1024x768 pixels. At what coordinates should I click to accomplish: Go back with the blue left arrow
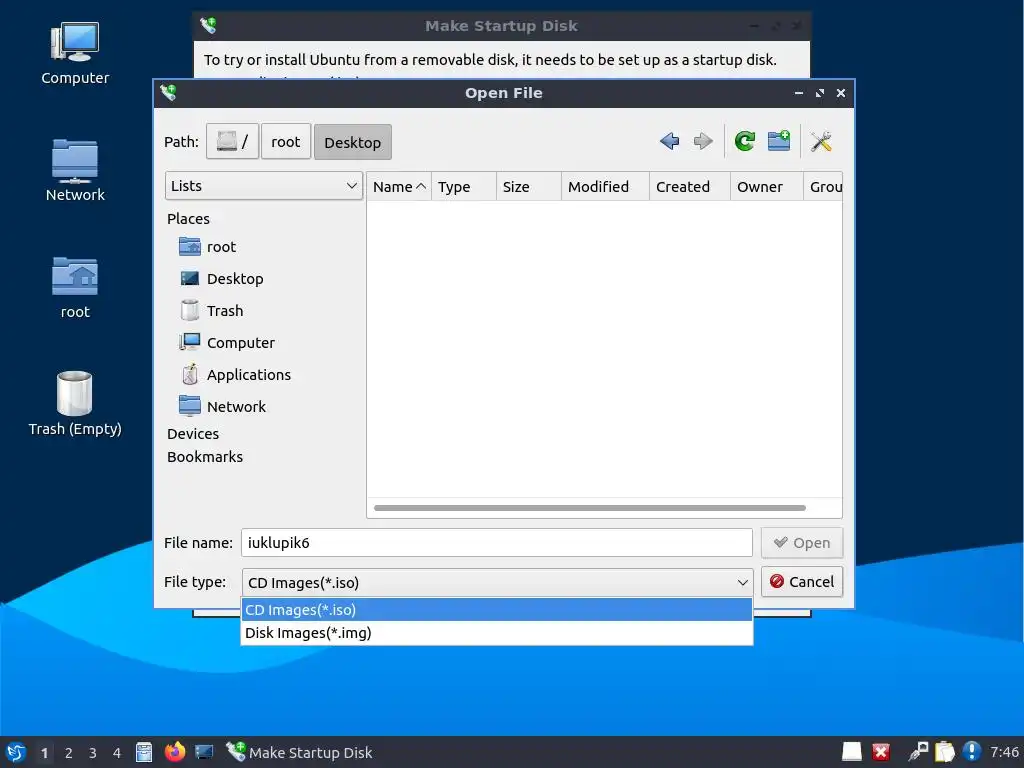[669, 141]
